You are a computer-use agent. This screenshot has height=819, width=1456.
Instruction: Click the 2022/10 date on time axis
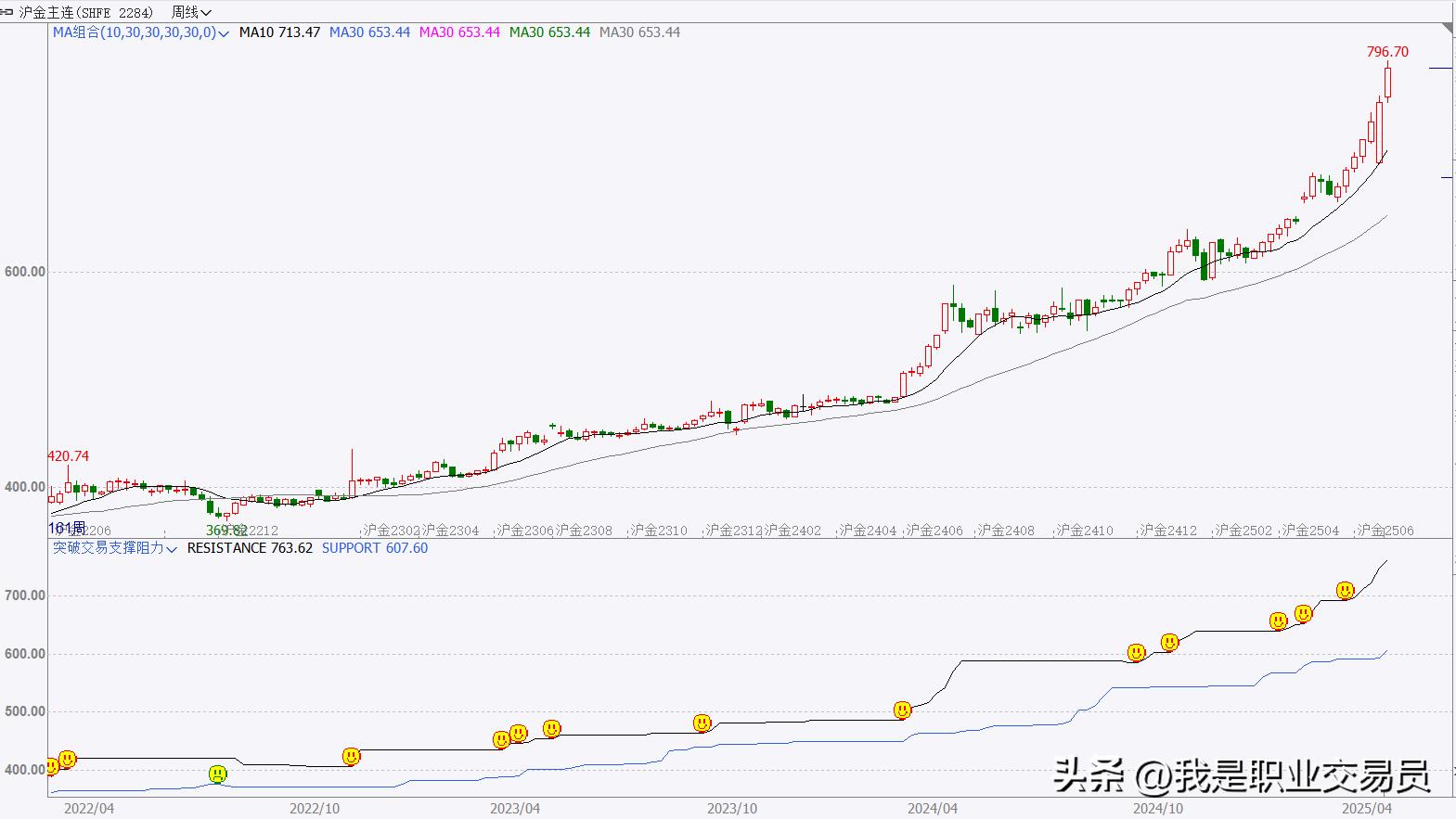point(315,808)
